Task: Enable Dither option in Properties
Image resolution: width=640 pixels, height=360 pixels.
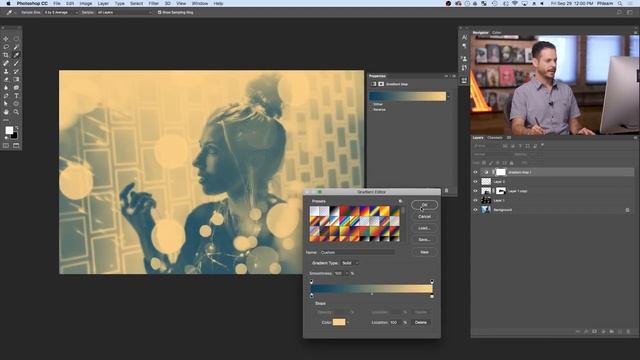Action: point(371,104)
